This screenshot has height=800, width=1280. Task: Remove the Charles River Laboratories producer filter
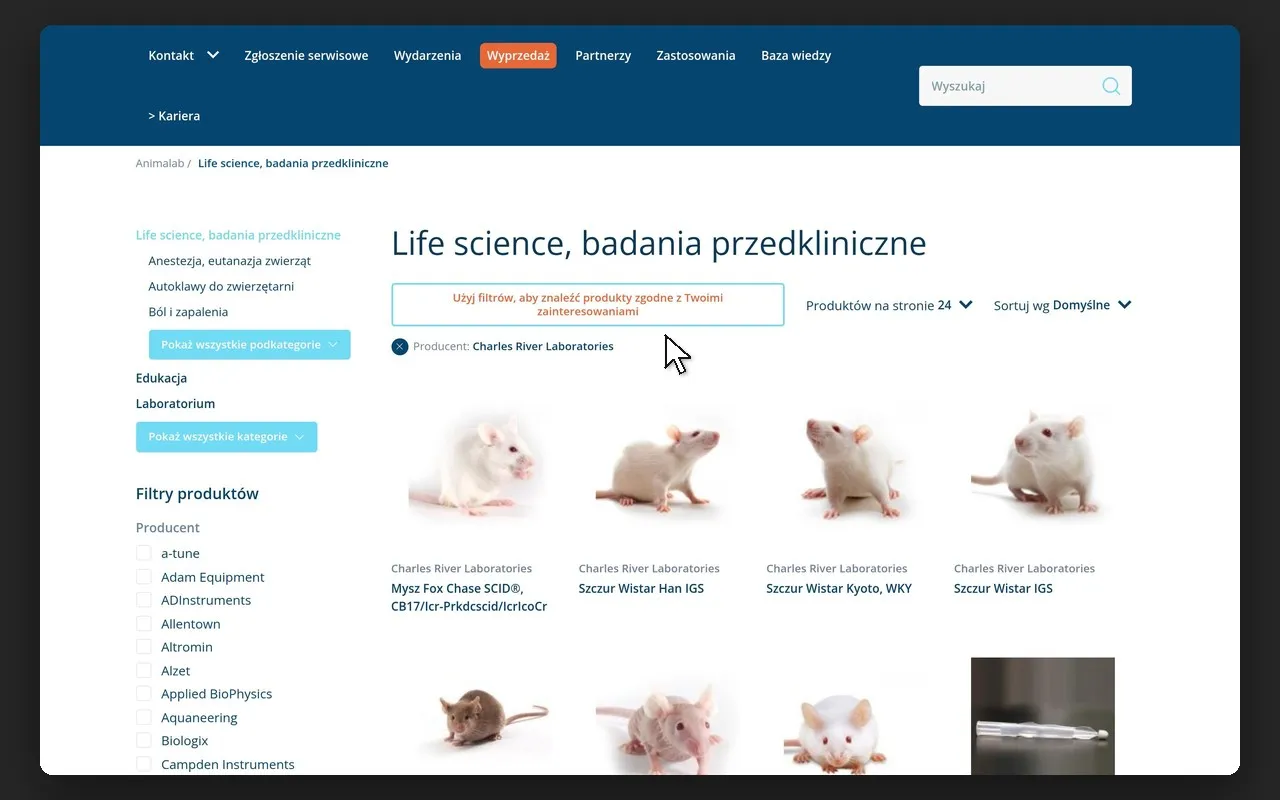coord(400,347)
